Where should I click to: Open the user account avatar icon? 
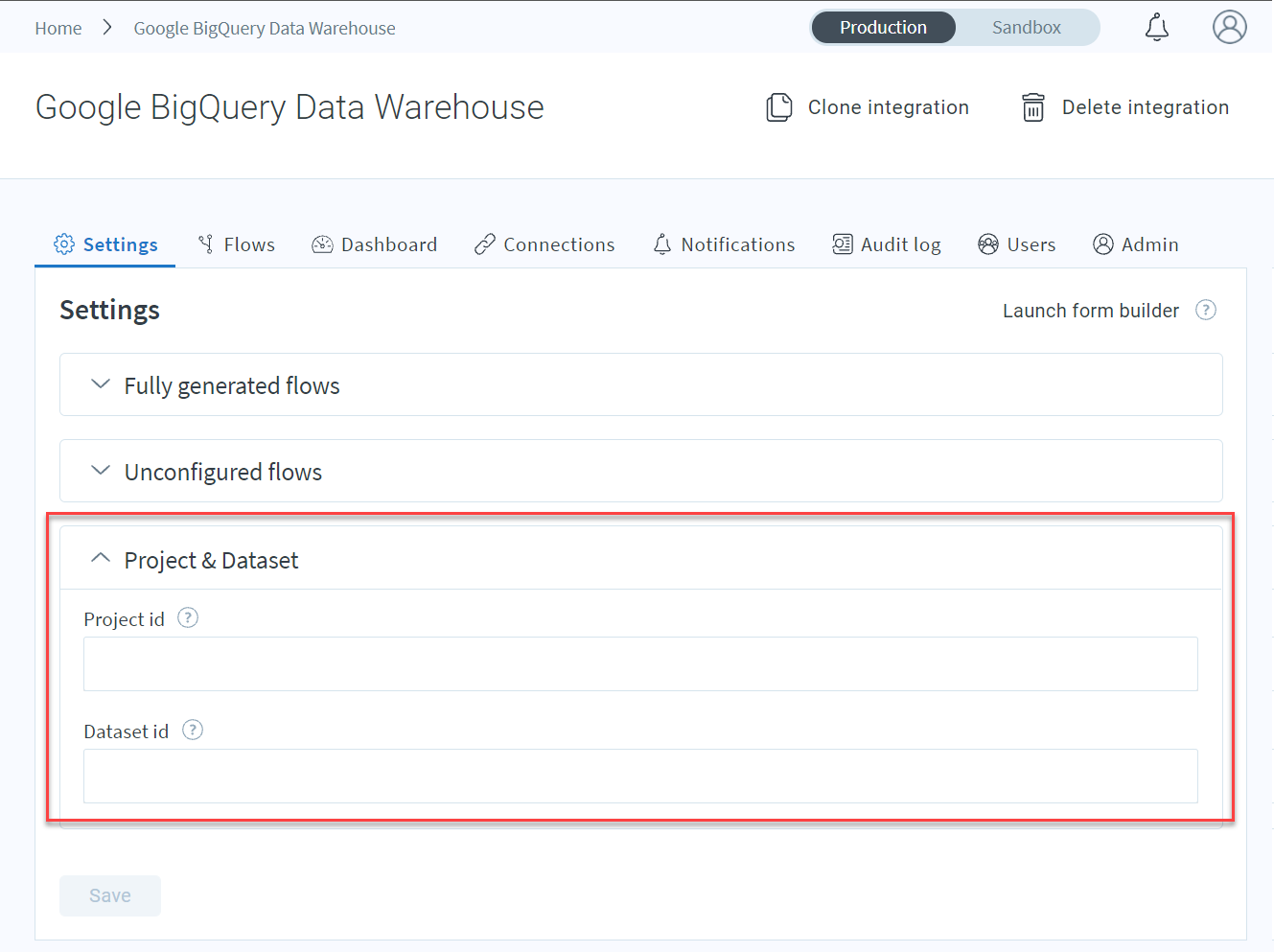(1230, 27)
